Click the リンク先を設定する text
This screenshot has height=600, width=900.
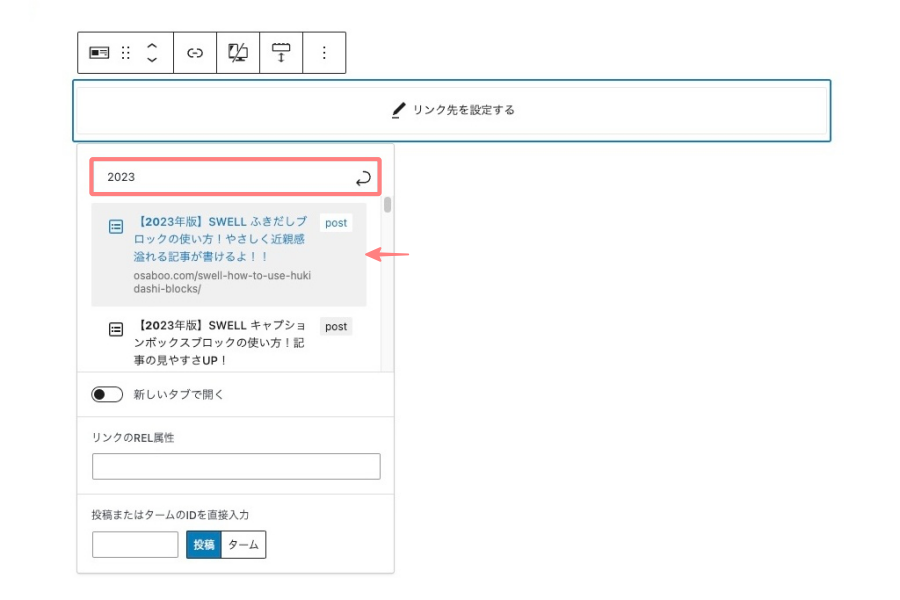click(x=463, y=110)
